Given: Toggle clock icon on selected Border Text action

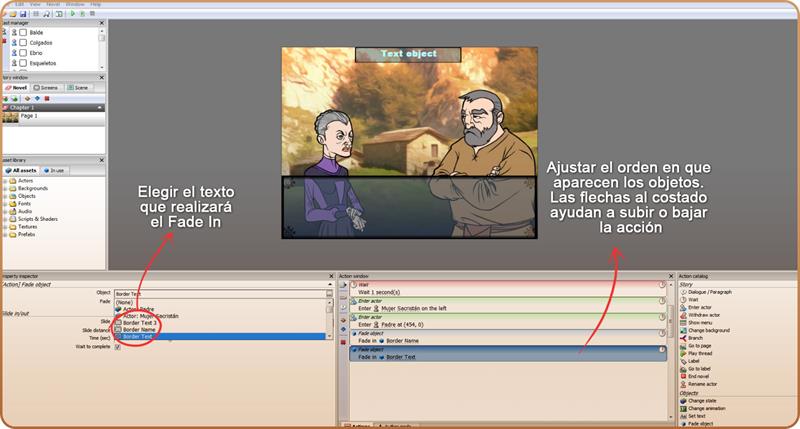Looking at the screenshot, I should (x=662, y=350).
